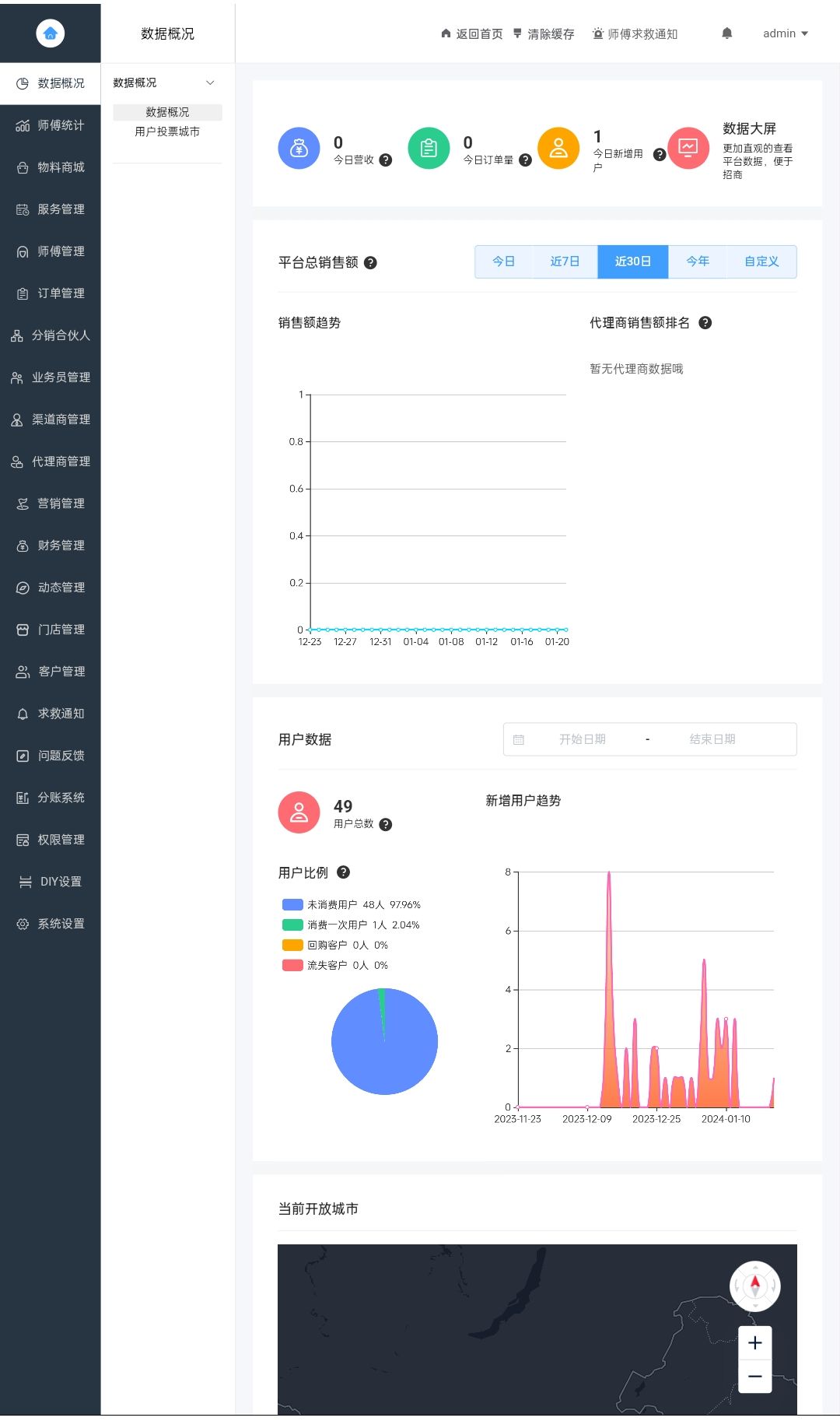Click 师傅求救通知 in the header
Viewport: 840px width, 1421px height.
pyautogui.click(x=635, y=33)
